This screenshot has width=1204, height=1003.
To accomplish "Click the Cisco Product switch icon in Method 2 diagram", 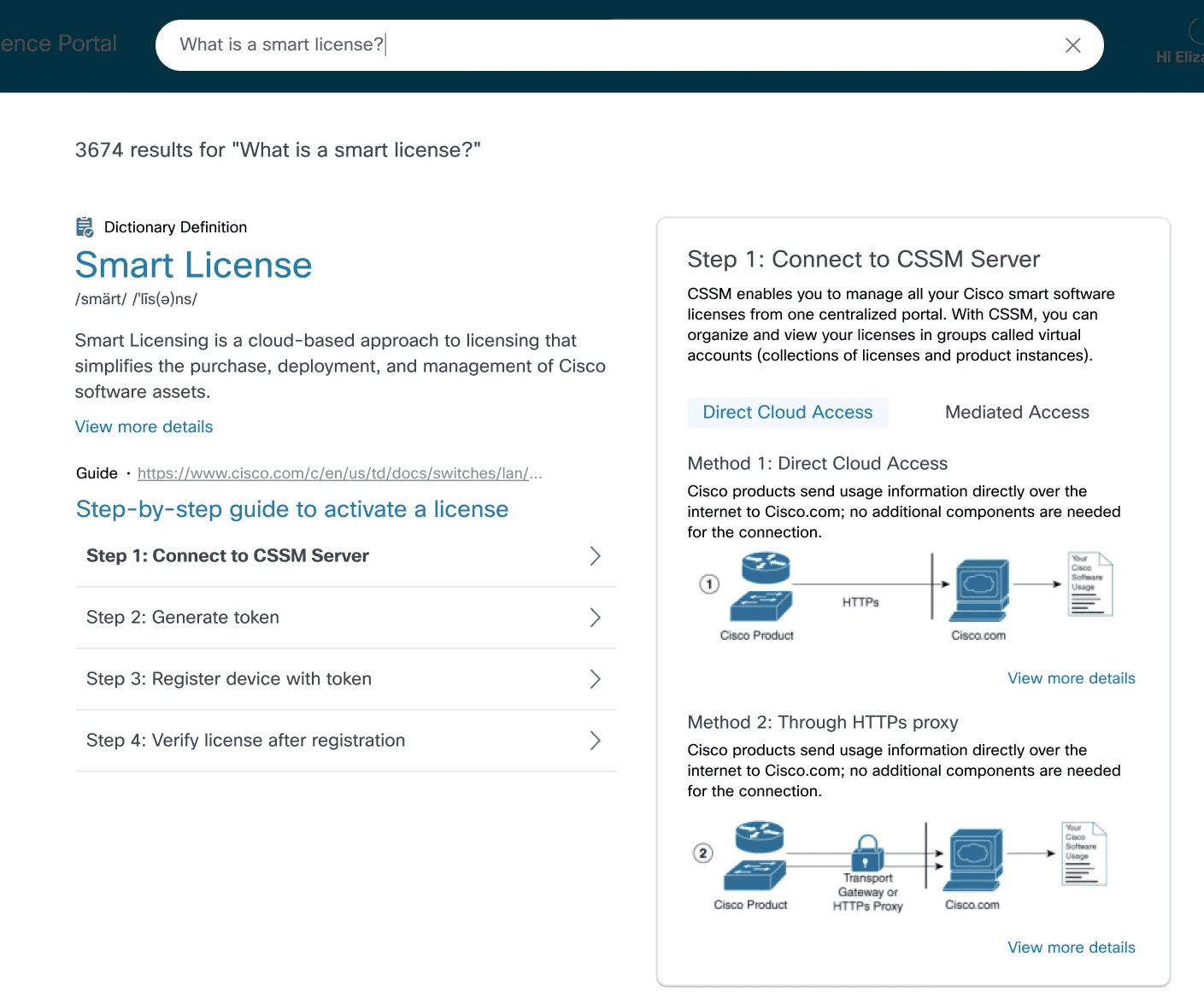I will point(755,875).
